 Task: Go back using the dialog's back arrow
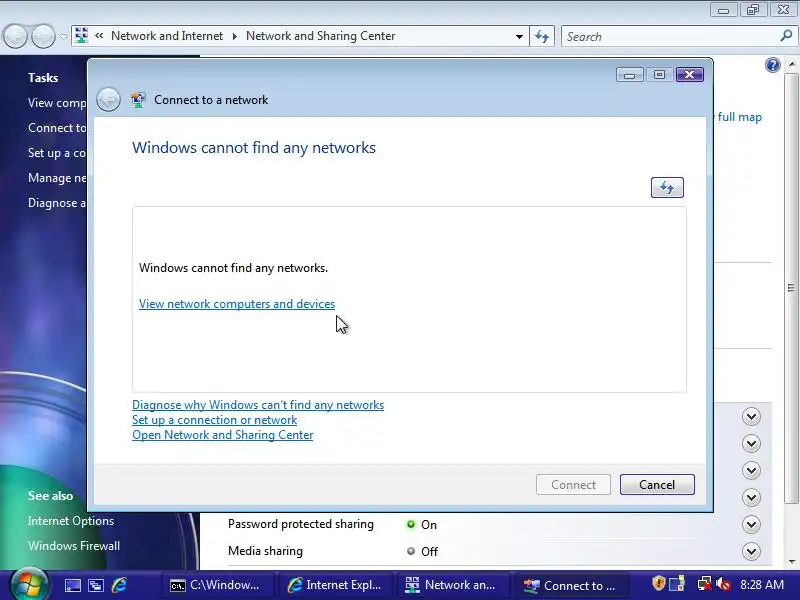point(108,99)
